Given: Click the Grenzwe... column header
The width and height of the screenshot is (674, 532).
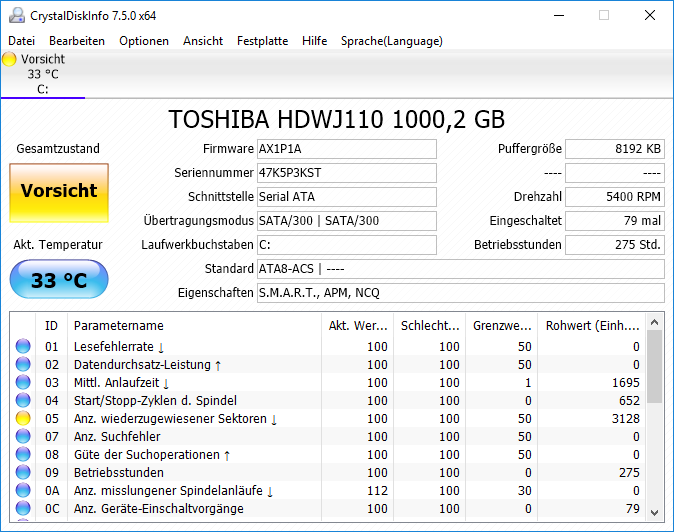Looking at the screenshot, I should (502, 326).
